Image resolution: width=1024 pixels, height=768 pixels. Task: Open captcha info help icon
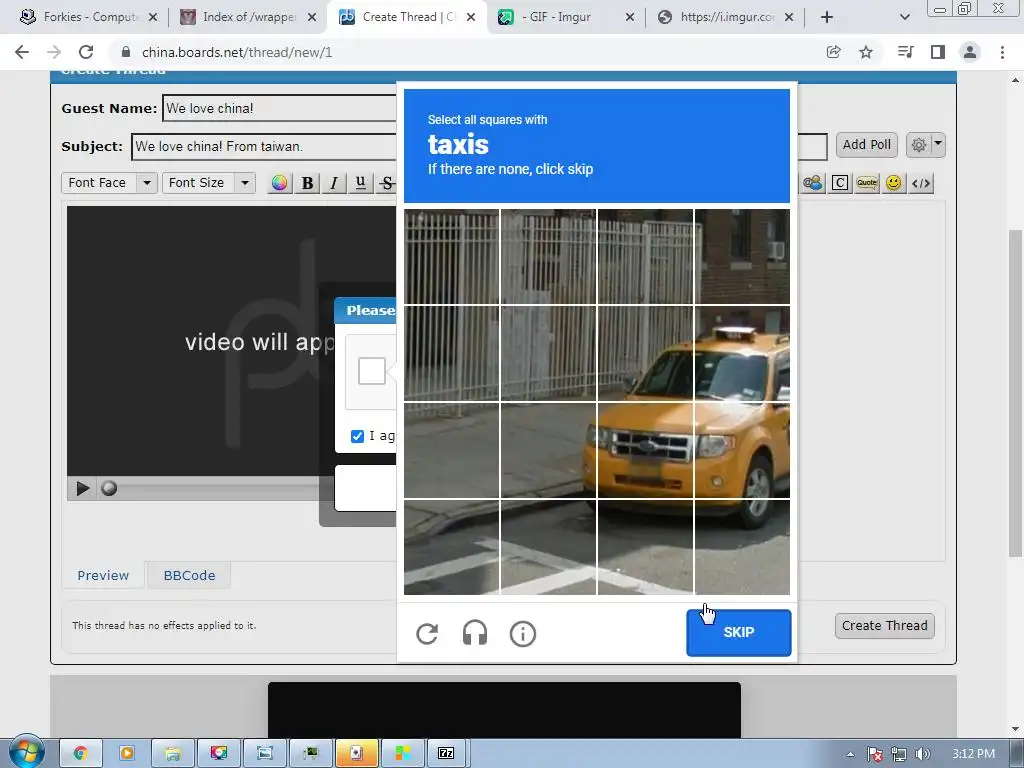pos(522,633)
